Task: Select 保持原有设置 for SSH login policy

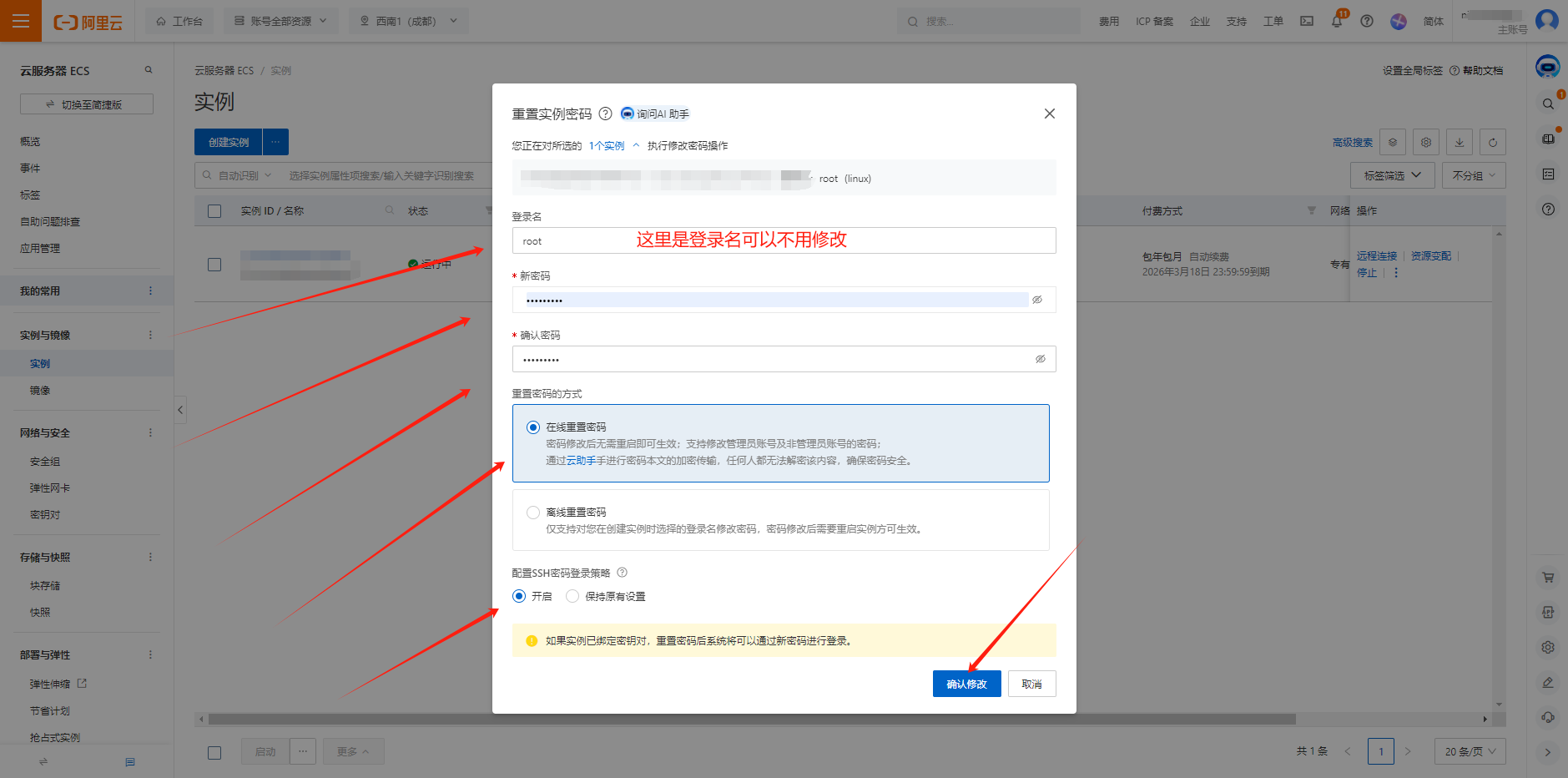Action: point(572,596)
